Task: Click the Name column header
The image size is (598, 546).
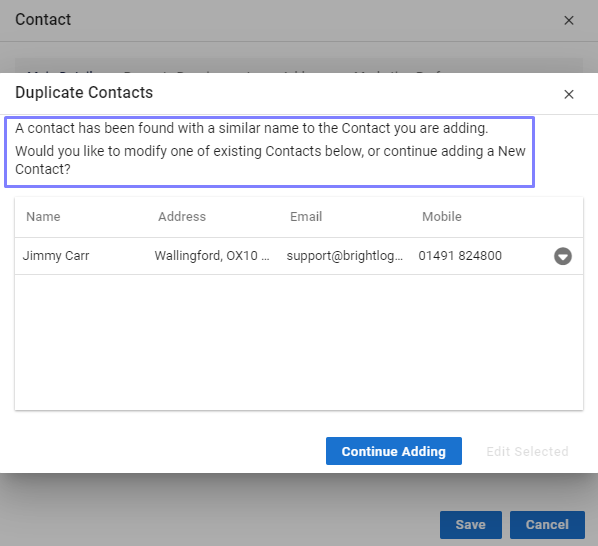Action: (43, 217)
